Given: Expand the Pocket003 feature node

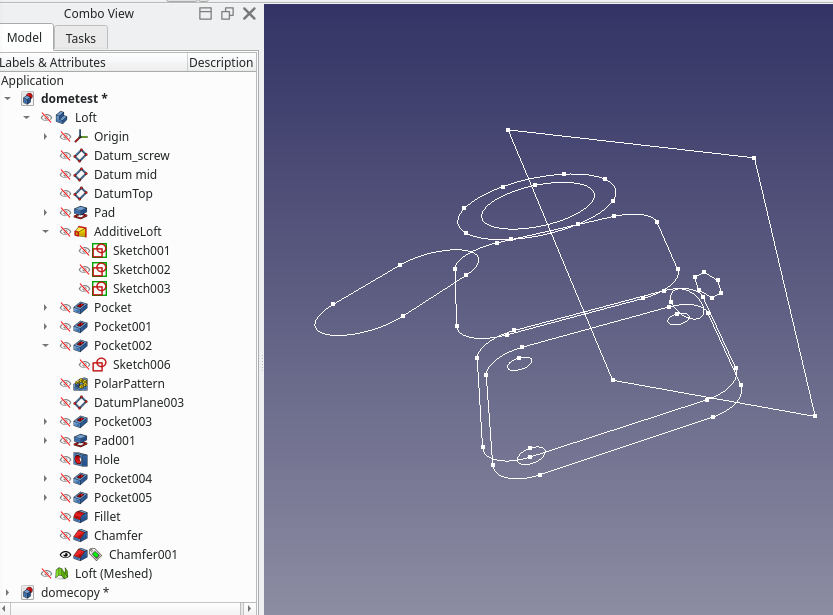Looking at the screenshot, I should click(44, 421).
